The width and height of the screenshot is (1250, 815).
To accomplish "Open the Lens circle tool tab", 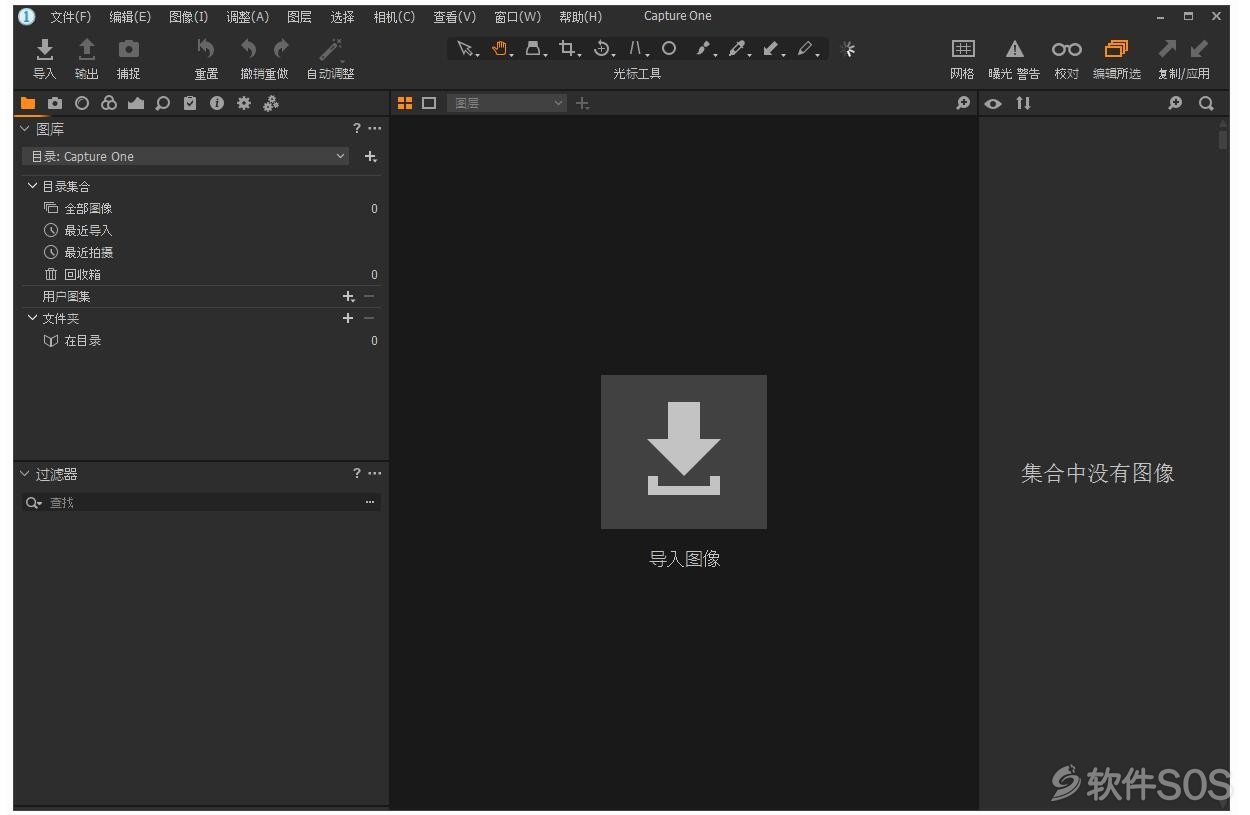I will 82,103.
